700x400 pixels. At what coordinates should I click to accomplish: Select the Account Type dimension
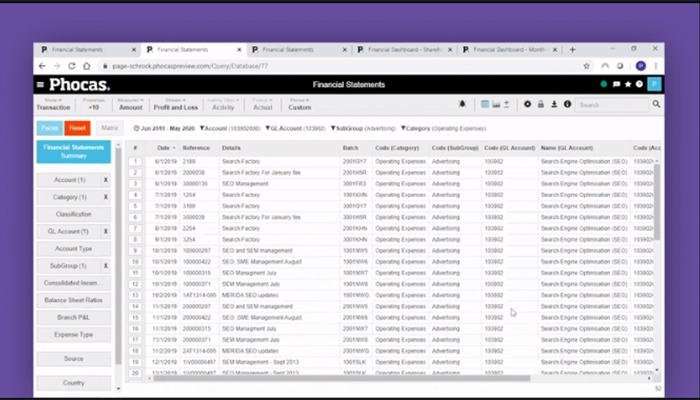click(x=74, y=249)
